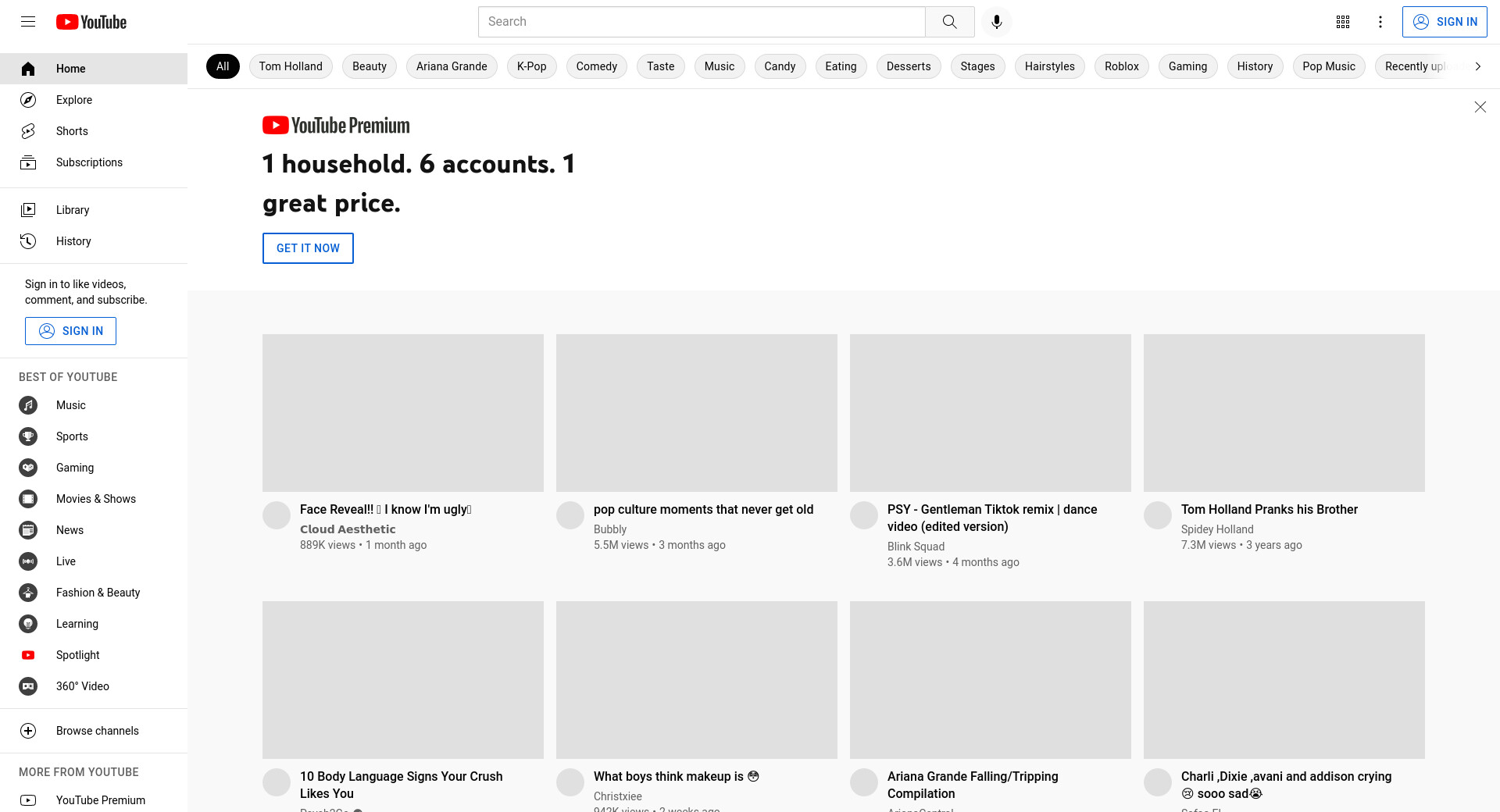Click the sidebar SIGN IN button

pyautogui.click(x=70, y=331)
